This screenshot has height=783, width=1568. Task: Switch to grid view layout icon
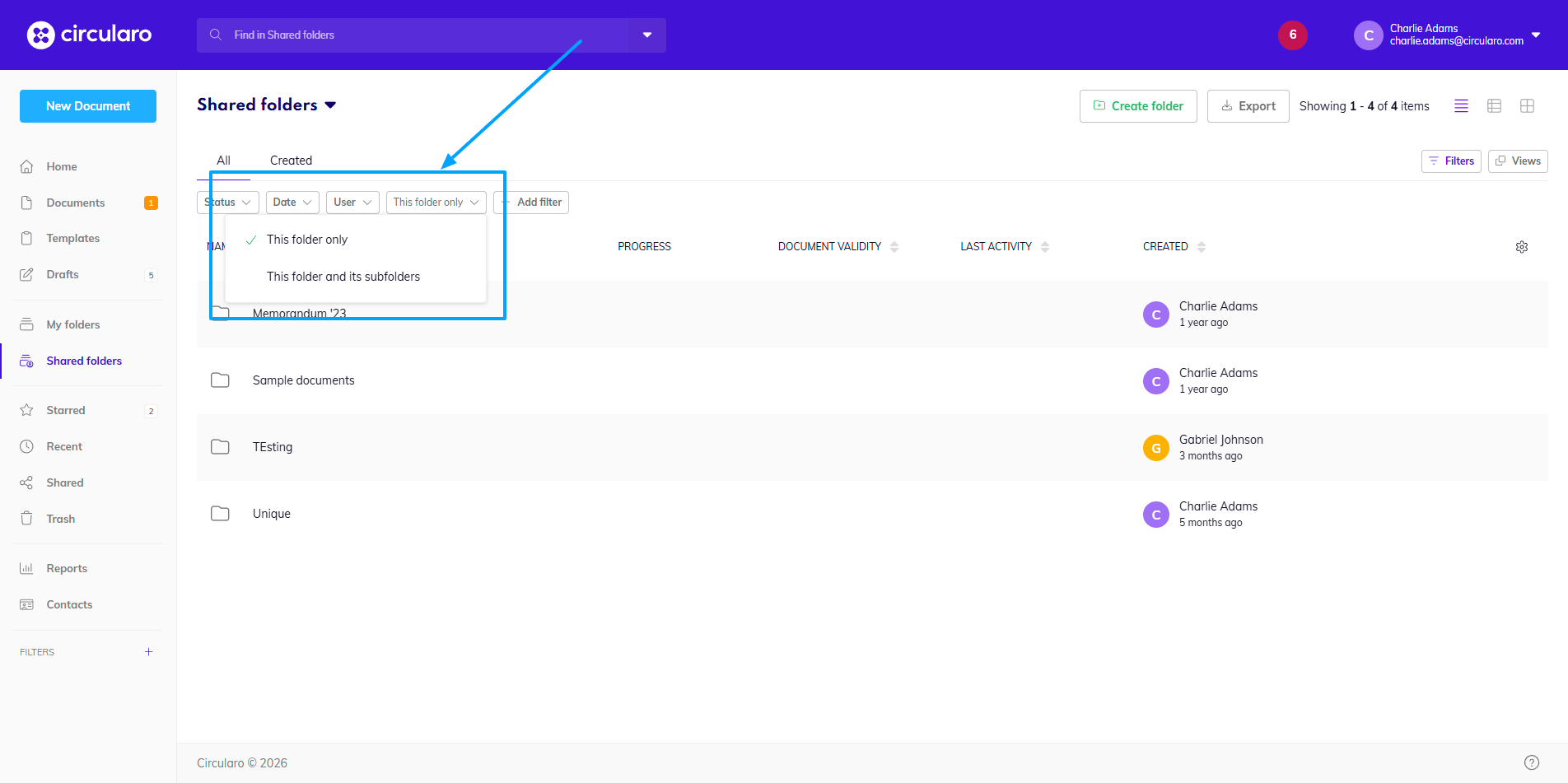point(1527,106)
